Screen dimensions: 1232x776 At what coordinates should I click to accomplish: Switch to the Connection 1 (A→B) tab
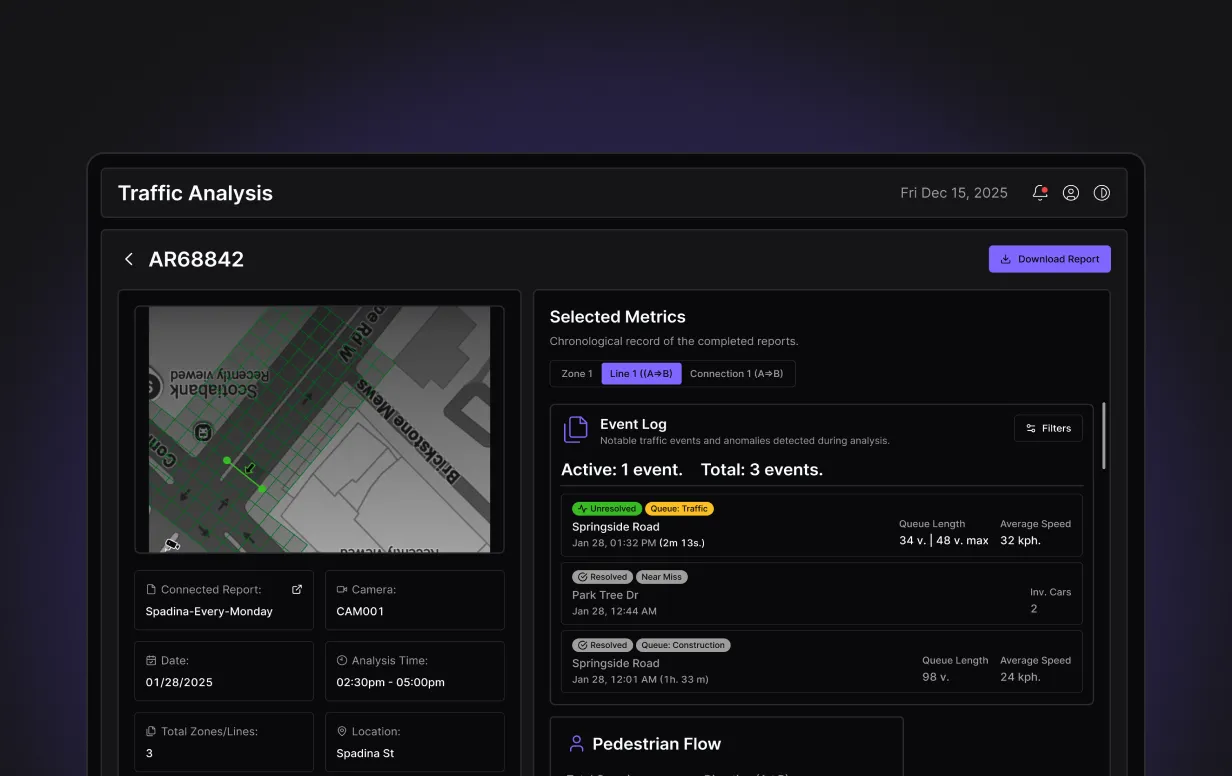737,374
